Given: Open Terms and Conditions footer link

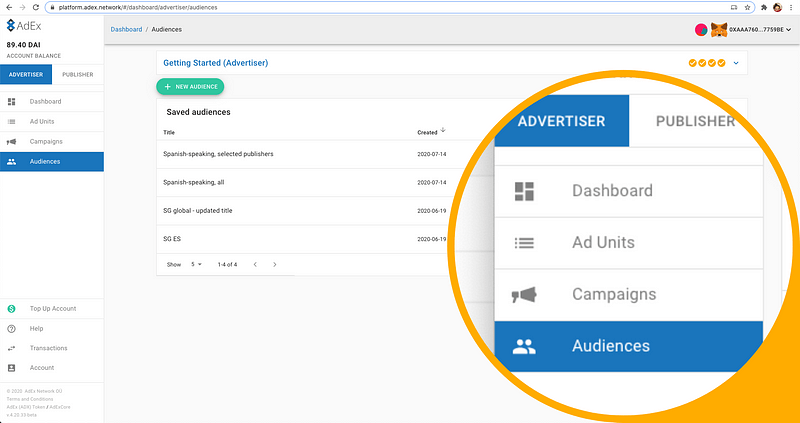Looking at the screenshot, I should pos(30,399).
